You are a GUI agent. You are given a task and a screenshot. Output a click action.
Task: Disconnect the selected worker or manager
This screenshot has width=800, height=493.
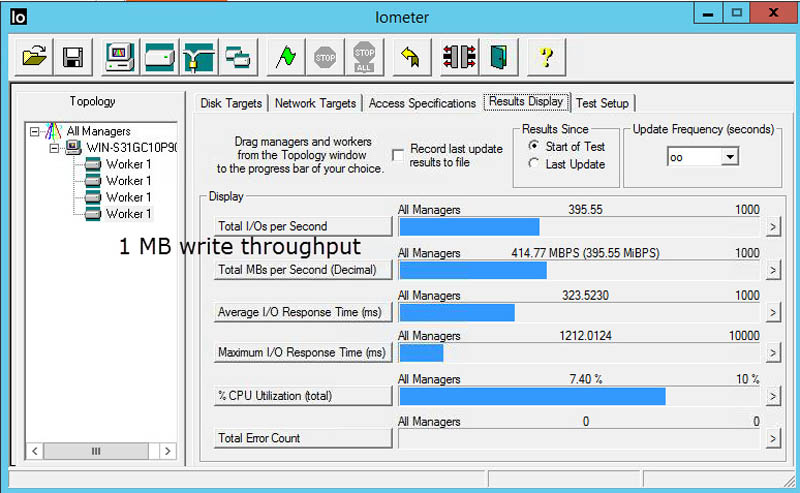[x=459, y=57]
